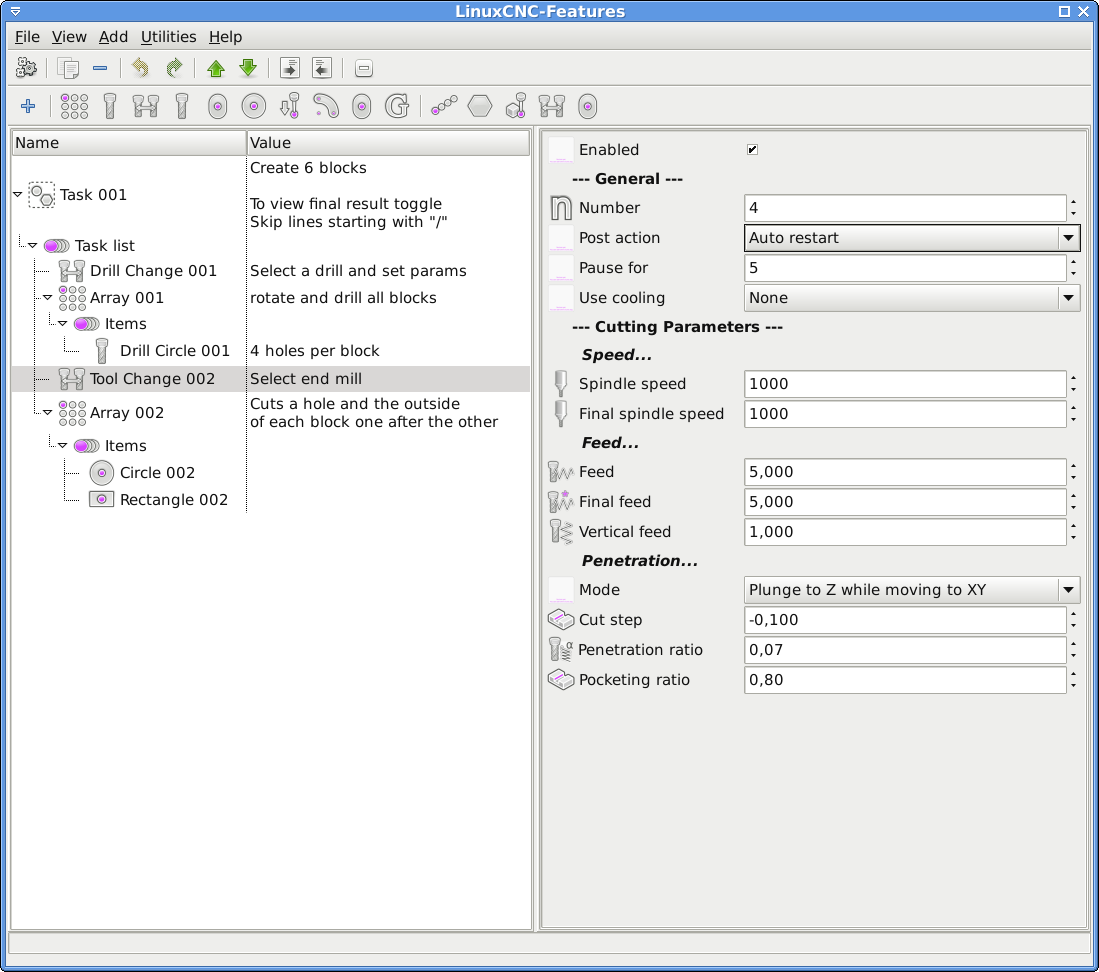
Task: Move item down with green down arrow
Action: (x=248, y=68)
